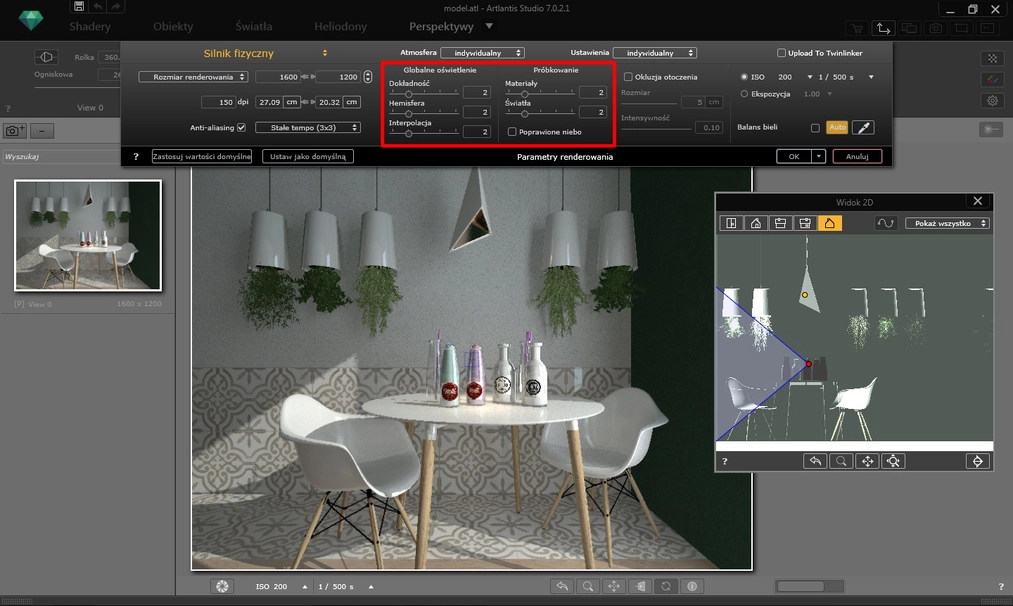Select the Ekspozycja radio button

(744, 94)
